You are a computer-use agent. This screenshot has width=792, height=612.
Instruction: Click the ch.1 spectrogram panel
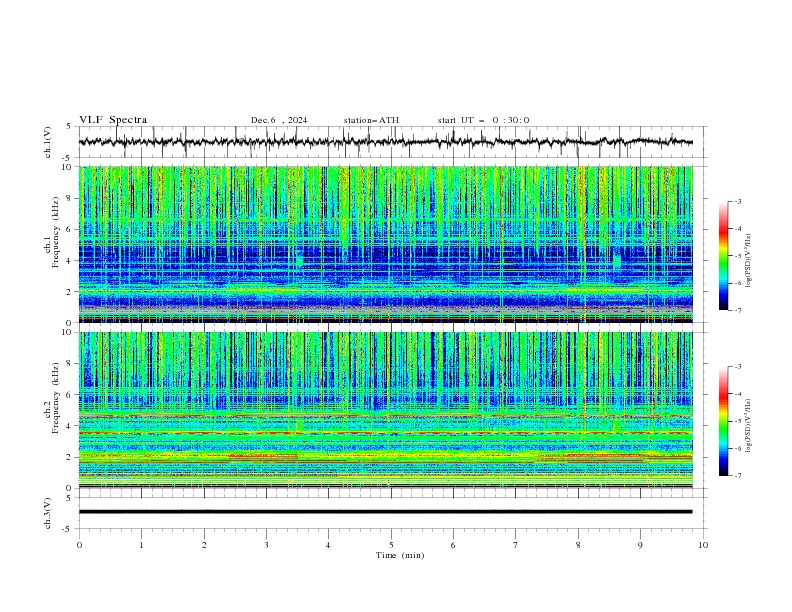pos(385,244)
